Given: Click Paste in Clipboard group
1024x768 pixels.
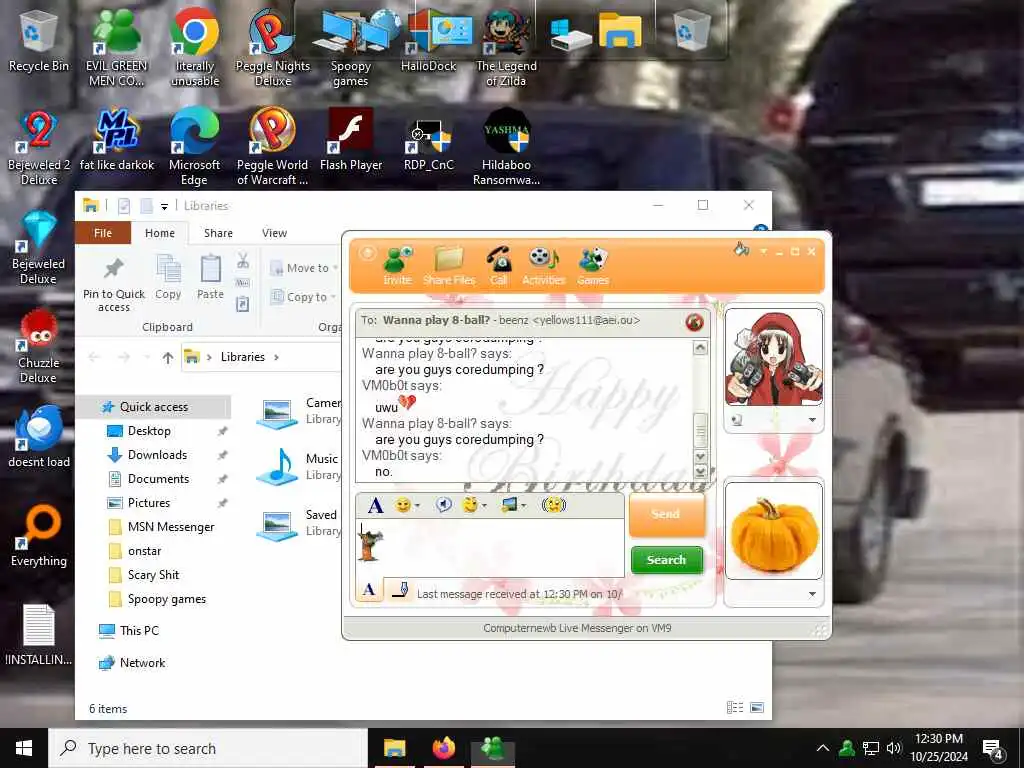Looking at the screenshot, I should [210, 278].
